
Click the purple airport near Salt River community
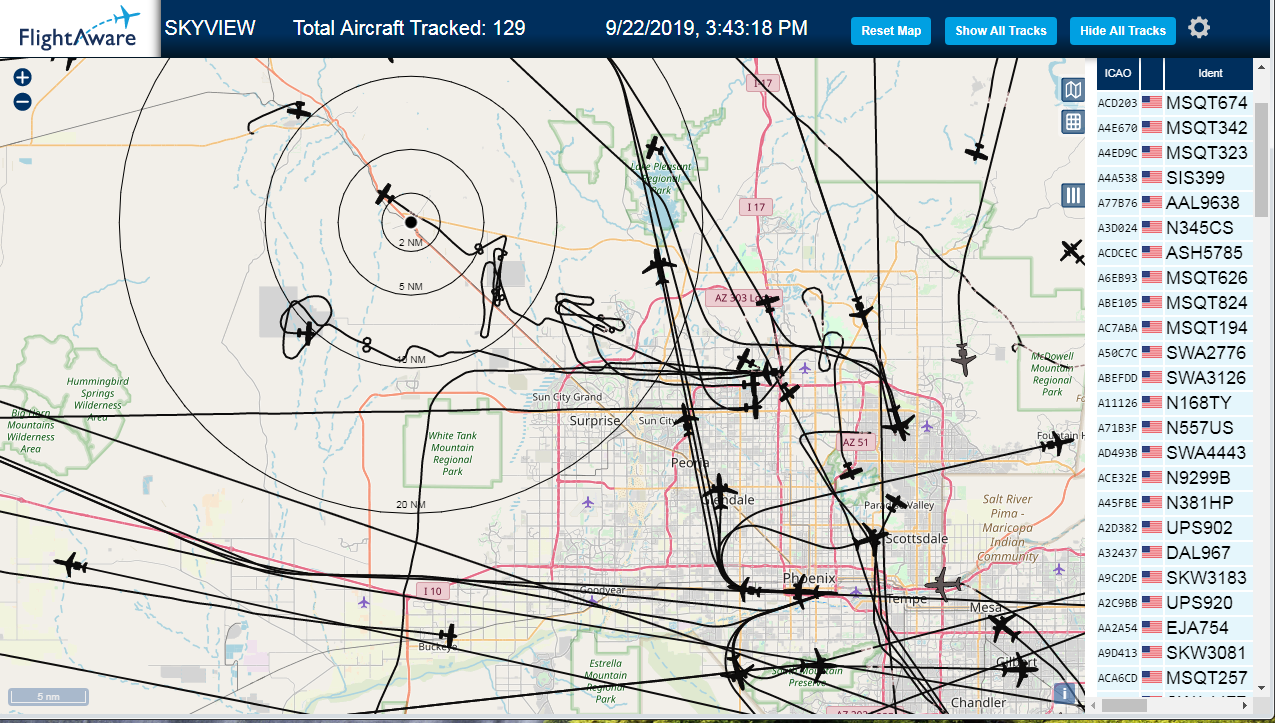pyautogui.click(x=1059, y=569)
